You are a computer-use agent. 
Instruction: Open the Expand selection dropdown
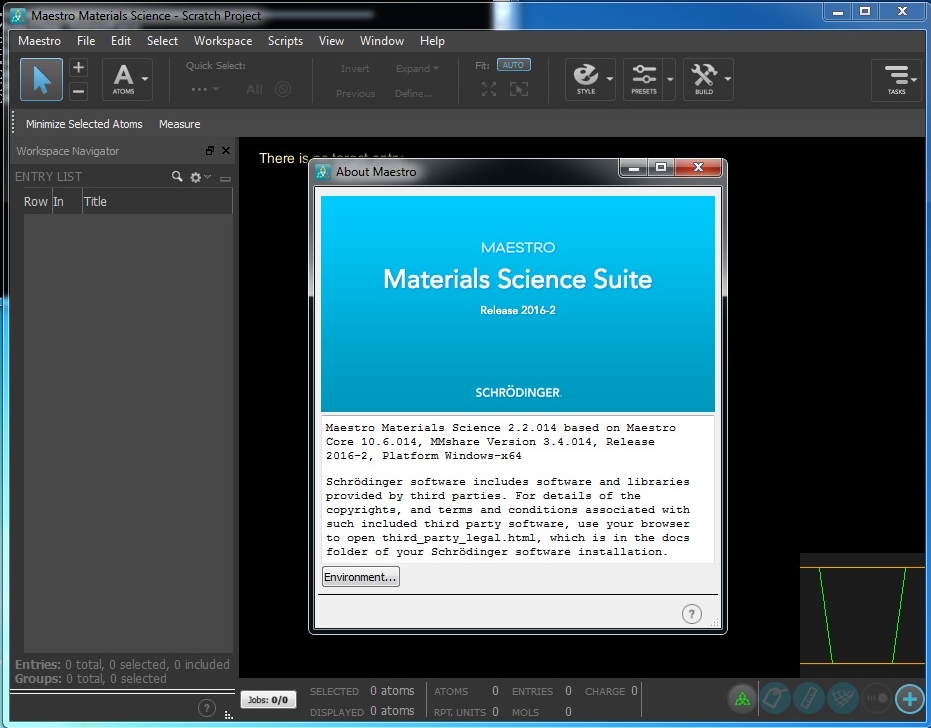tap(417, 68)
